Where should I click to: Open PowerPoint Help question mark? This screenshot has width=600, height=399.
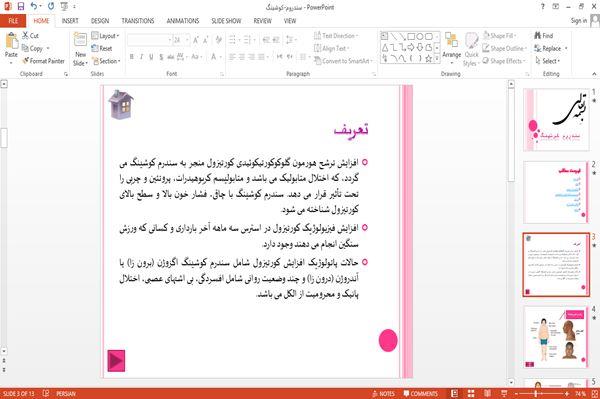[x=543, y=7]
